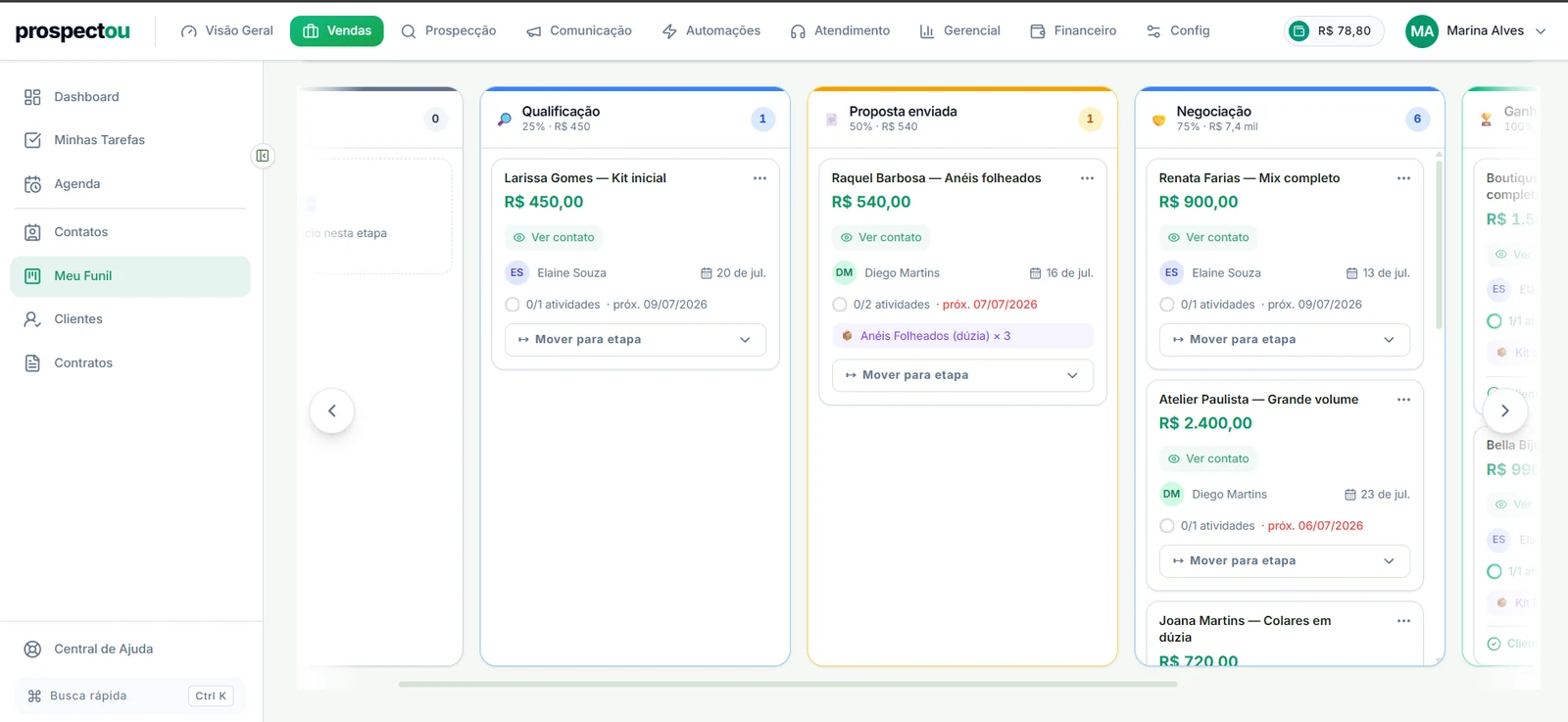Click the calendar icon beside 23 de jul.

1350,495
